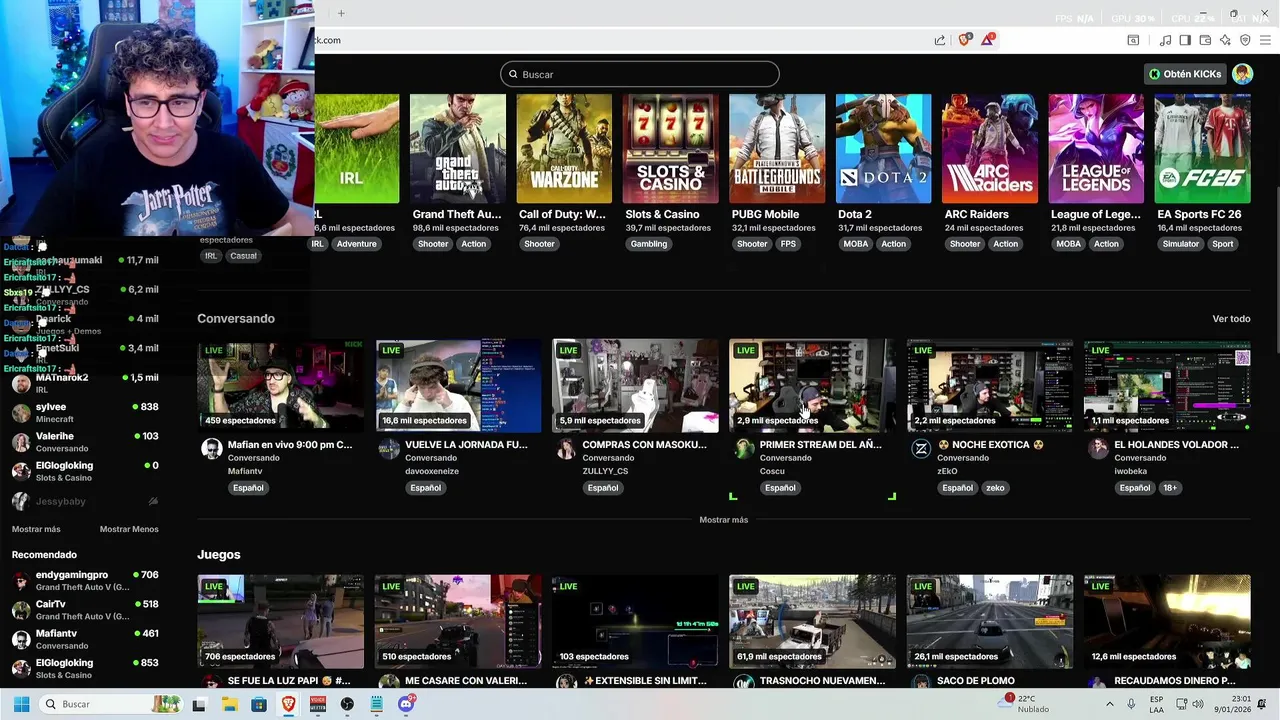The image size is (1280, 720).
Task: Click the Casual tag
Action: [x=243, y=256]
